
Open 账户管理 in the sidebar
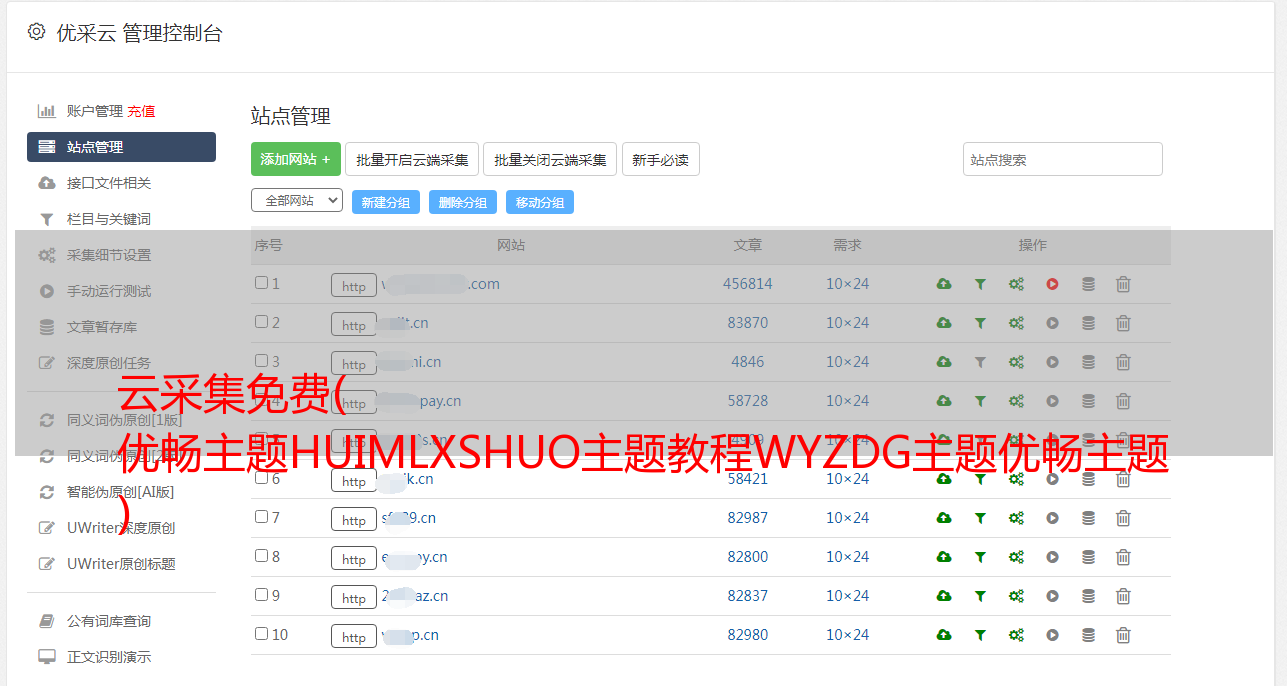95,111
